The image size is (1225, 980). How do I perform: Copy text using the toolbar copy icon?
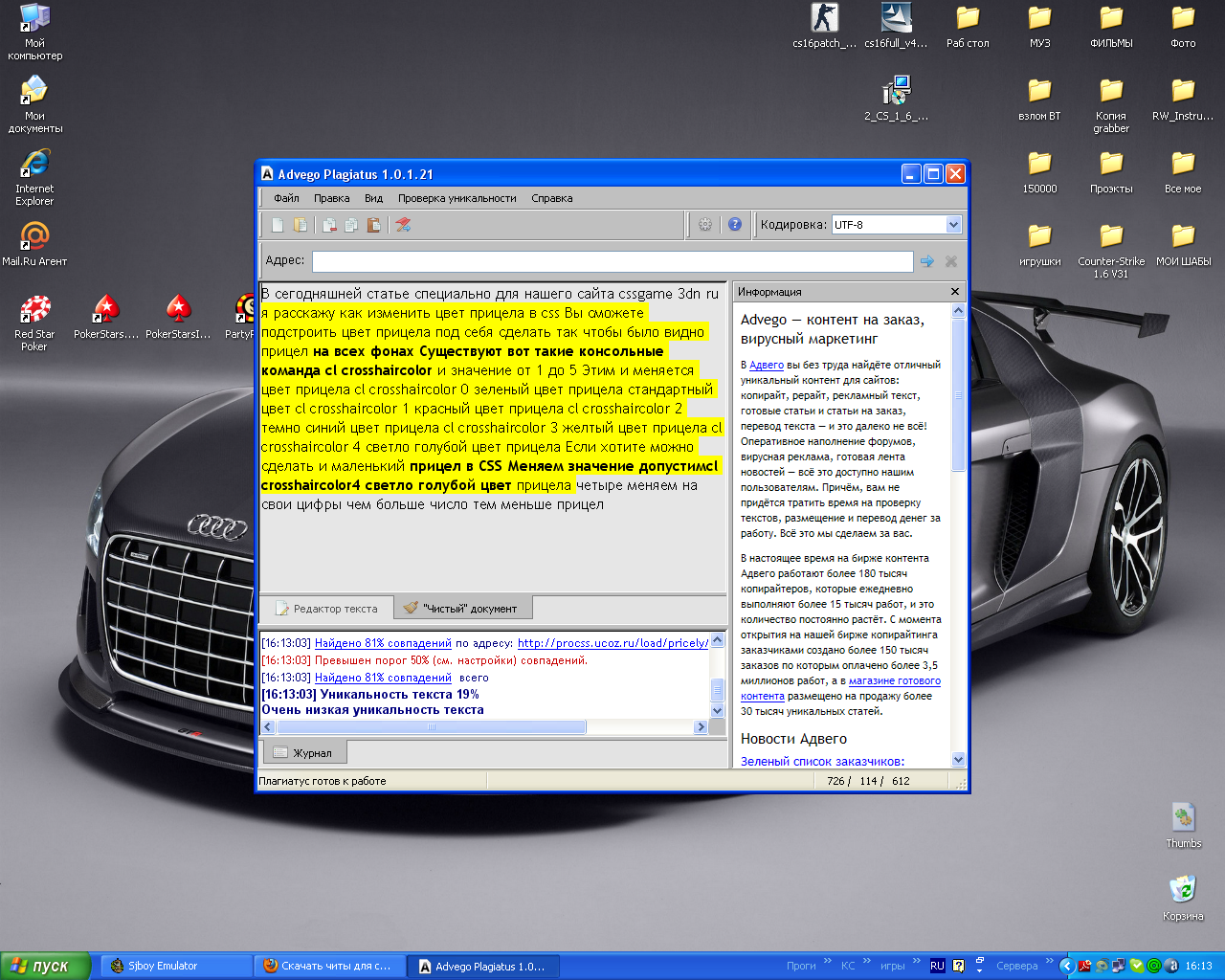(x=351, y=225)
